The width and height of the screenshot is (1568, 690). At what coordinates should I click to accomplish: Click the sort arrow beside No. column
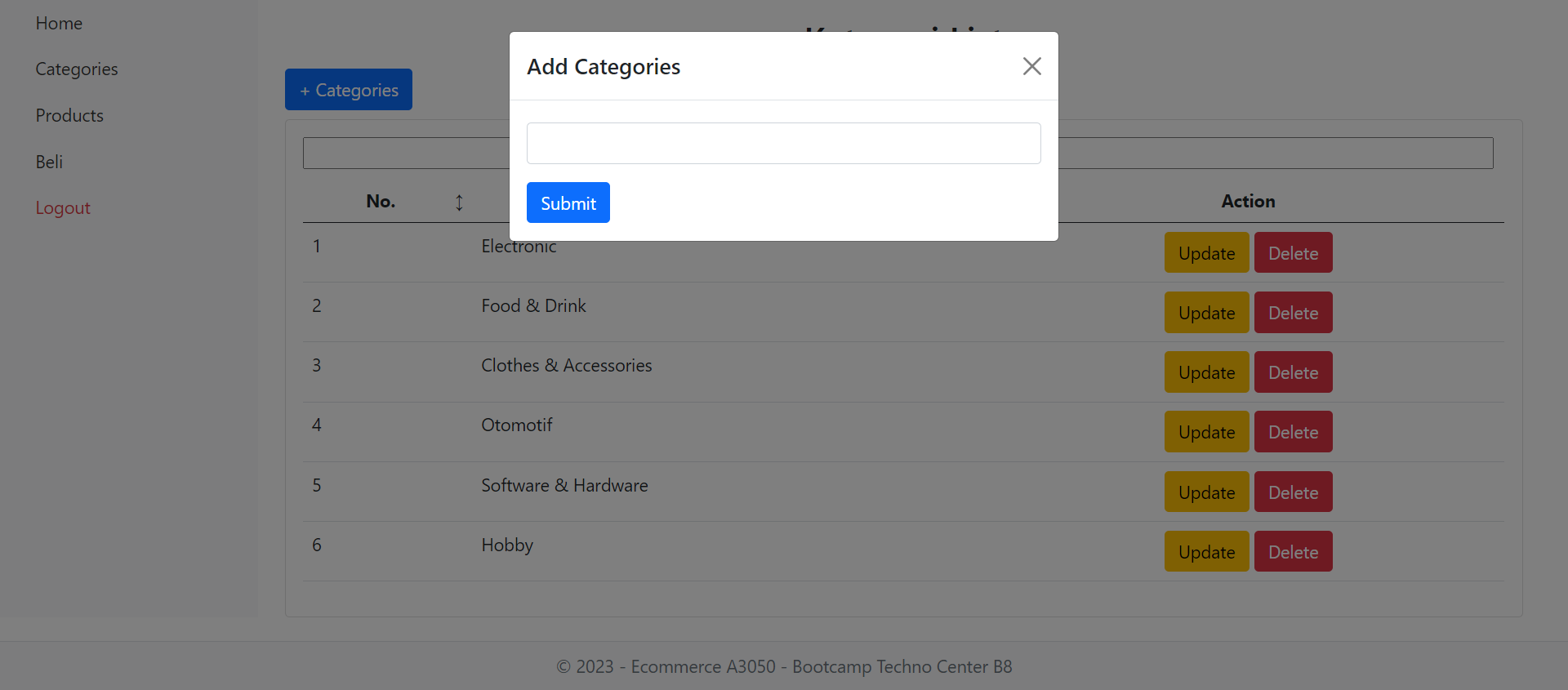point(459,203)
